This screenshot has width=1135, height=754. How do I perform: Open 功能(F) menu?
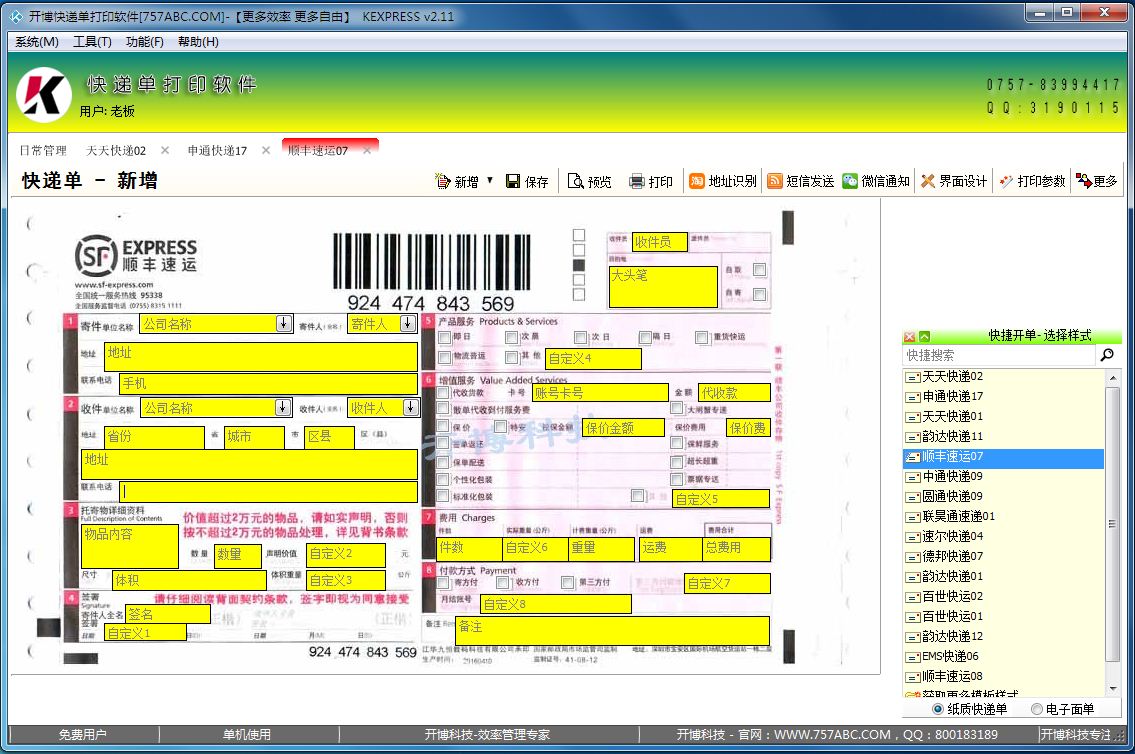[145, 42]
